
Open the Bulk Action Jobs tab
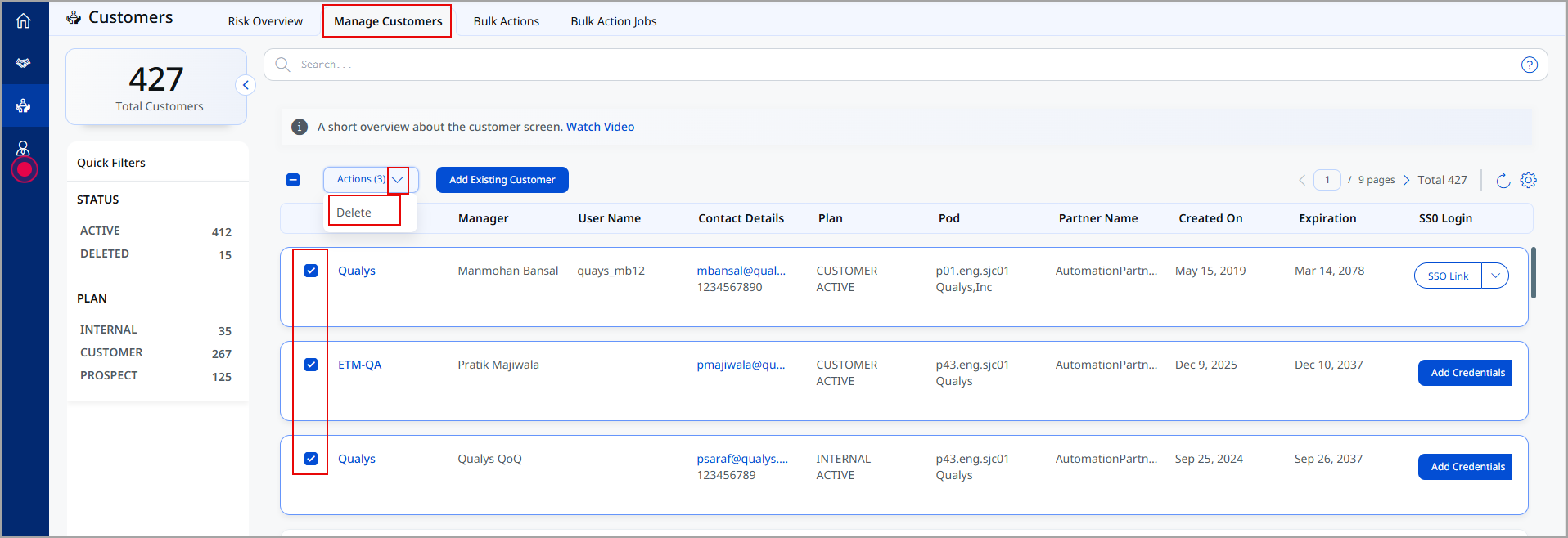tap(614, 21)
